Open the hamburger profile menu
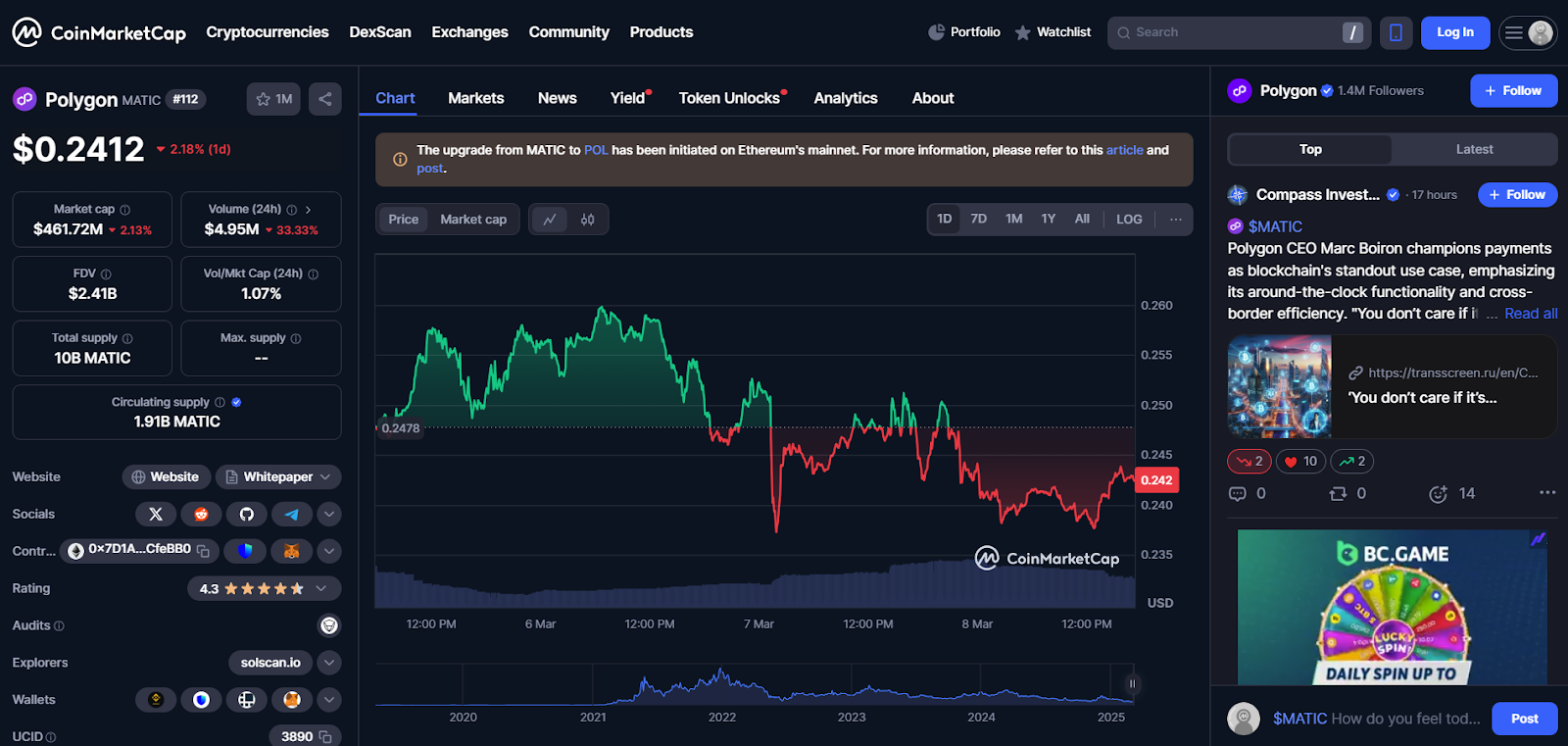The width and height of the screenshot is (1568, 746). (1528, 32)
